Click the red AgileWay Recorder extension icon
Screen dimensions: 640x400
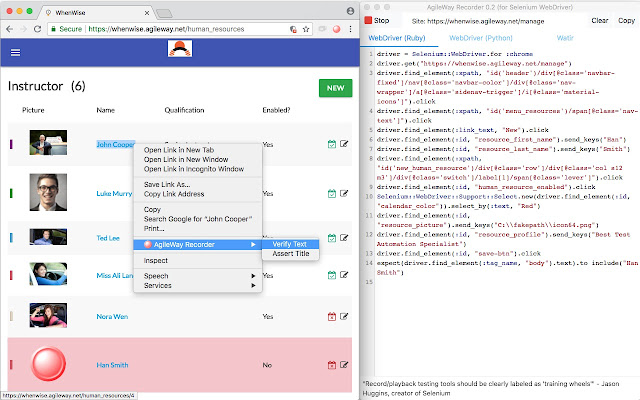(x=336, y=29)
